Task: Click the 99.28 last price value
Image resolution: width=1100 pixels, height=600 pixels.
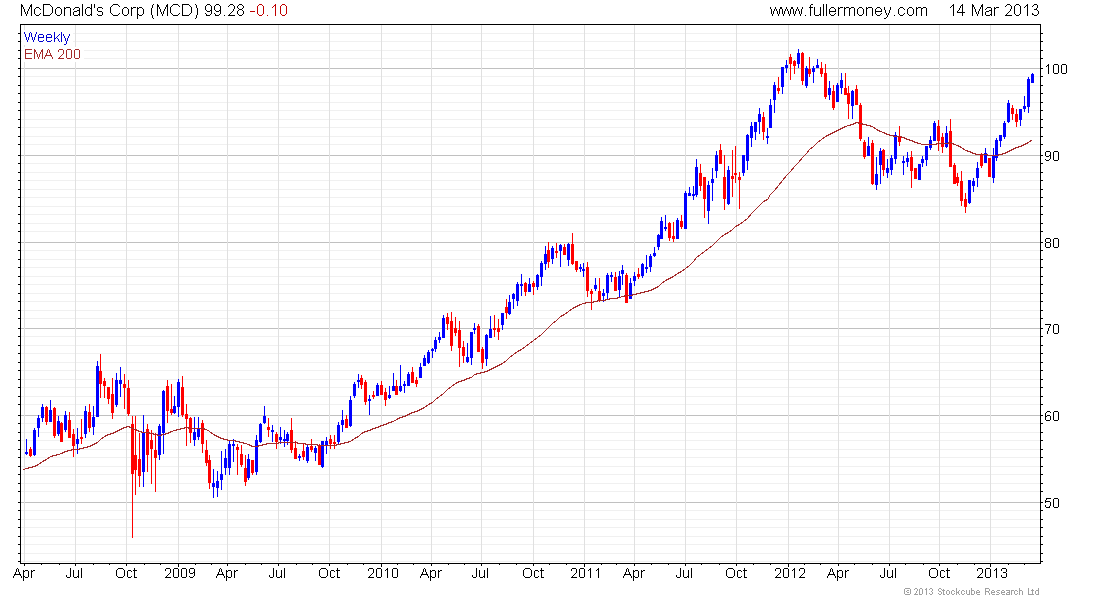Action: (x=224, y=11)
